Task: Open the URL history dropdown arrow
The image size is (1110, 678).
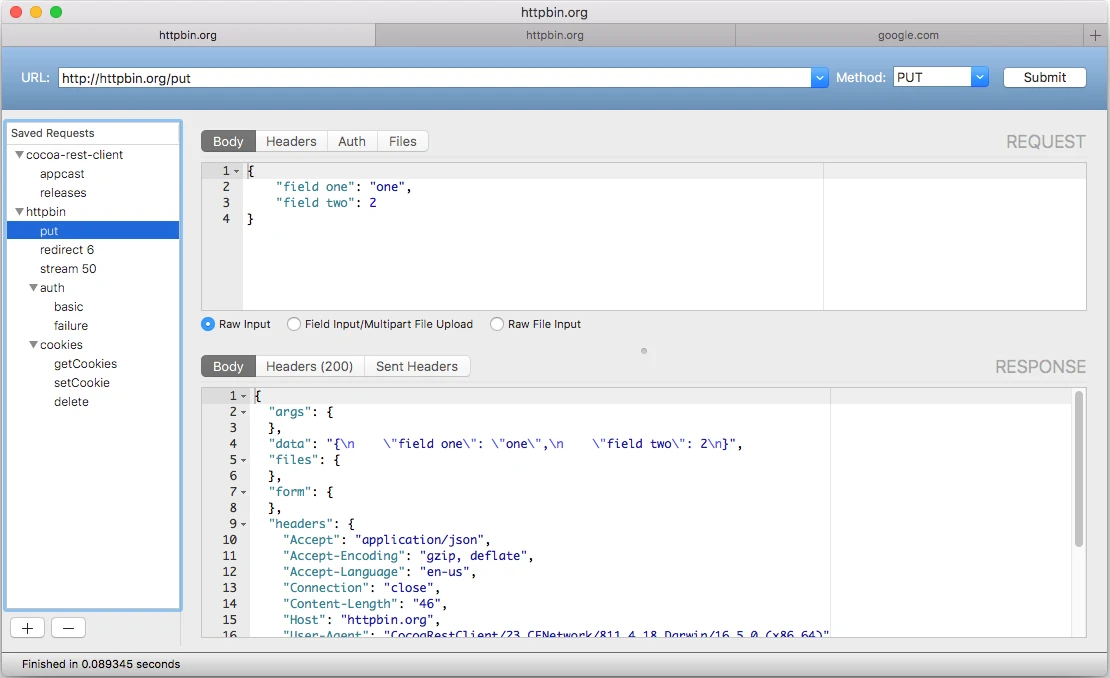Action: 819,78
